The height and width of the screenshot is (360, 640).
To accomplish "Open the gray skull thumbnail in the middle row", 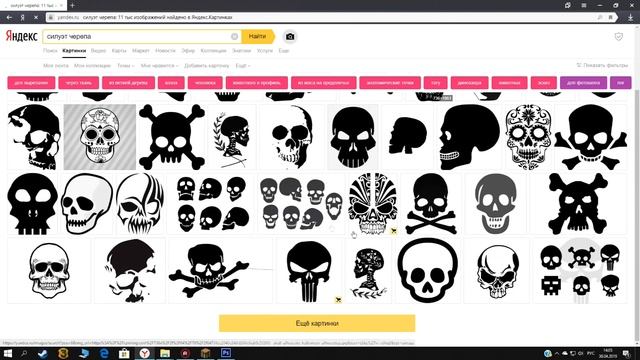I will pyautogui.click(x=496, y=204).
